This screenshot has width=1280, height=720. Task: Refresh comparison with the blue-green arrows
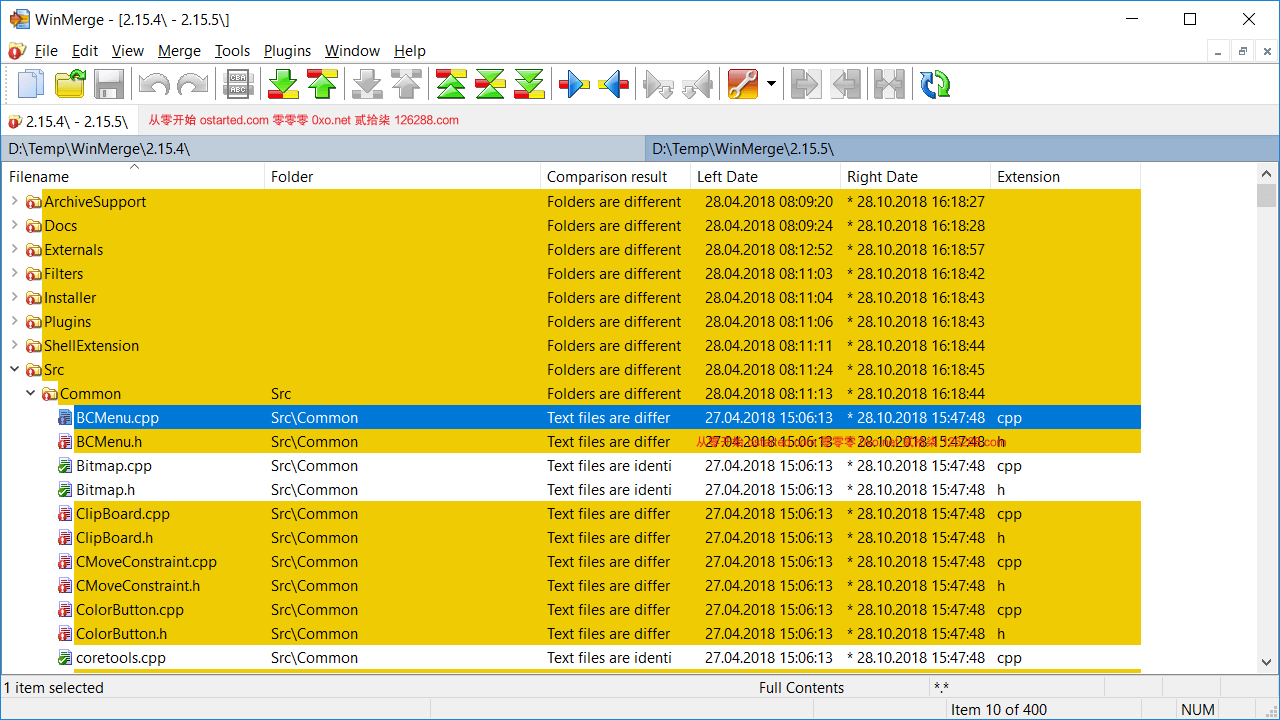[935, 84]
